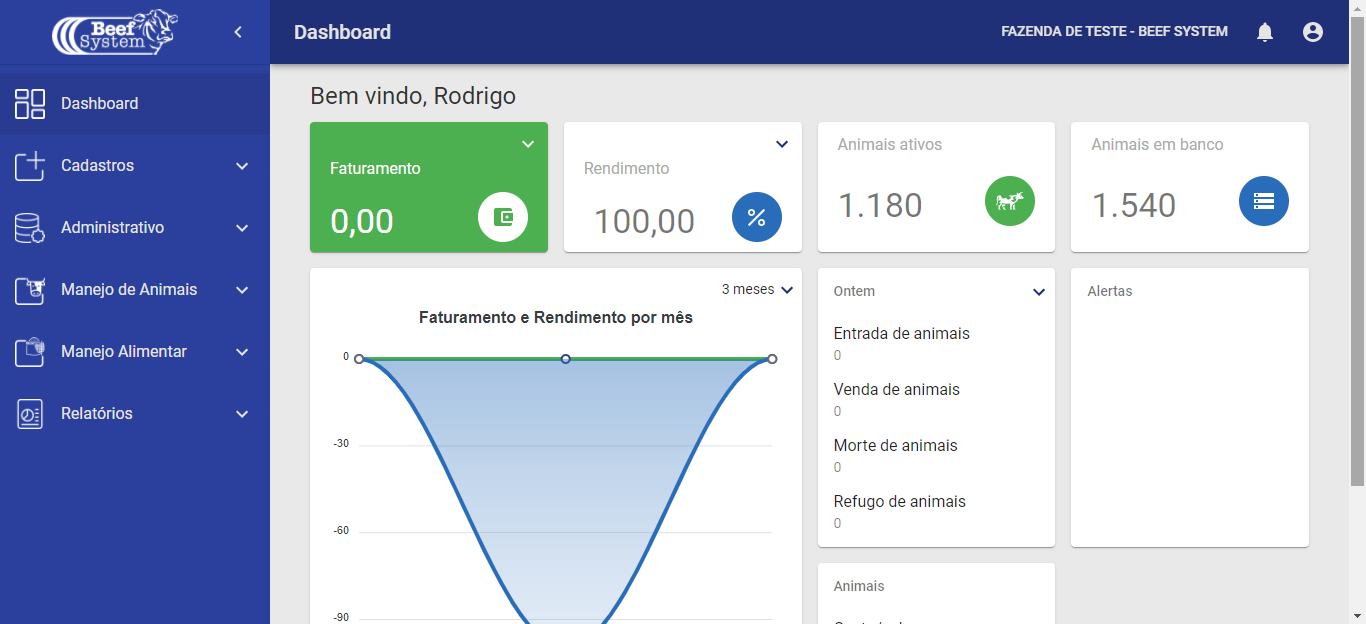Open the Cadastros menu item
Image resolution: width=1366 pixels, height=624 pixels.
(135, 165)
